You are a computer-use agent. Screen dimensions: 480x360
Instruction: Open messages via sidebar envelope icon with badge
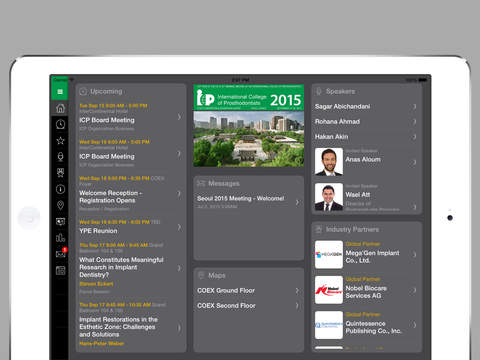(x=61, y=254)
